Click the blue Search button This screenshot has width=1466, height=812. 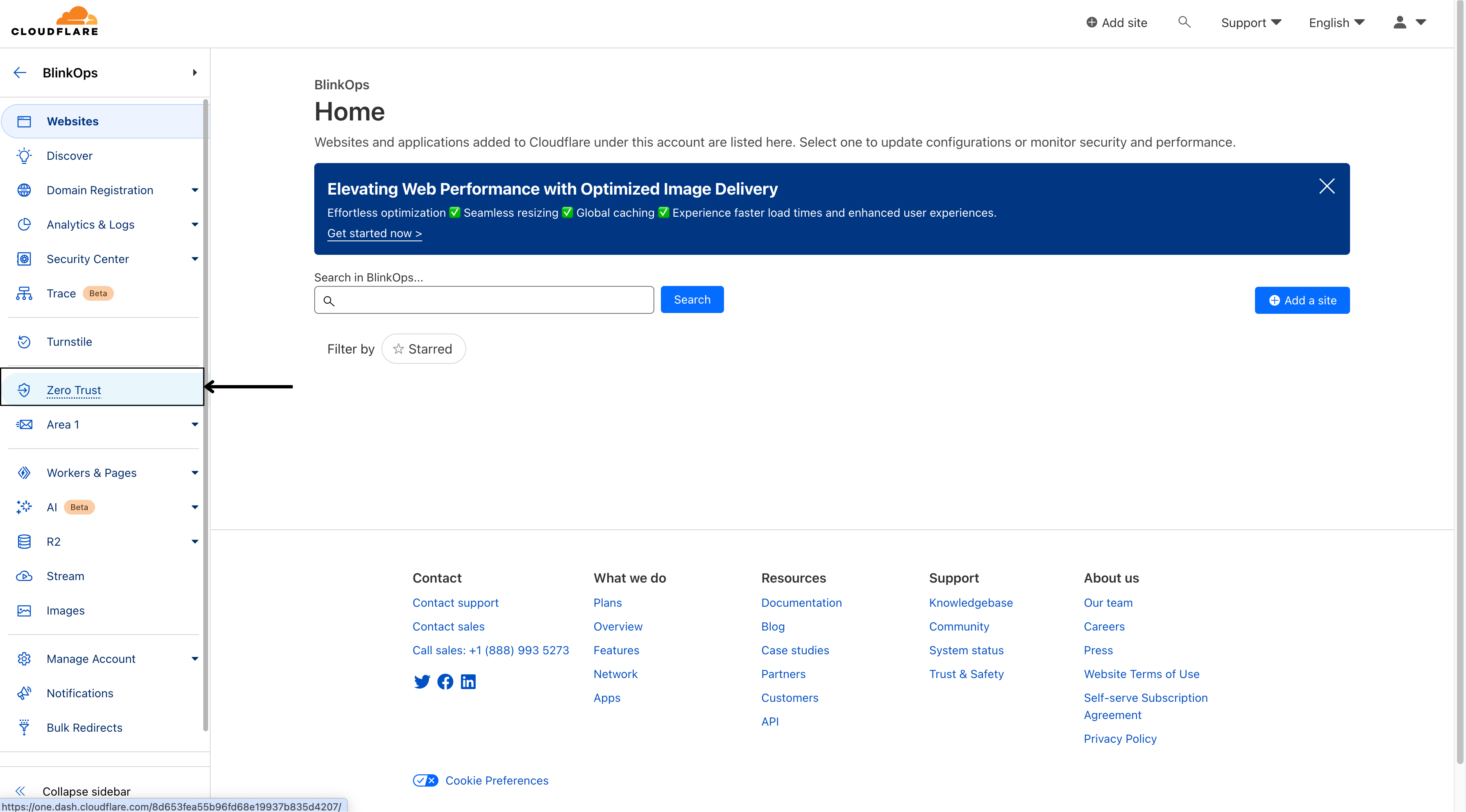692,299
